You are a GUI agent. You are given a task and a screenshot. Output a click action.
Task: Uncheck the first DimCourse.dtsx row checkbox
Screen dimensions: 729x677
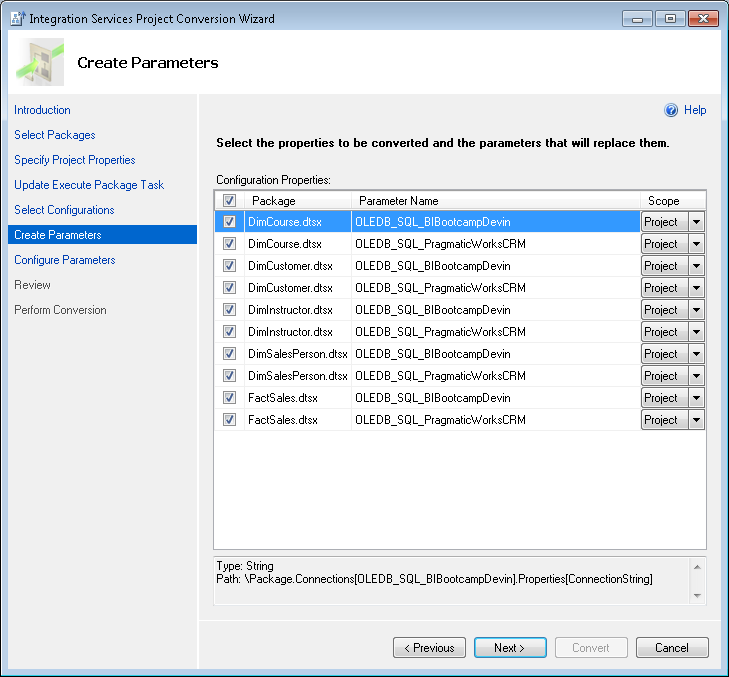click(x=230, y=222)
